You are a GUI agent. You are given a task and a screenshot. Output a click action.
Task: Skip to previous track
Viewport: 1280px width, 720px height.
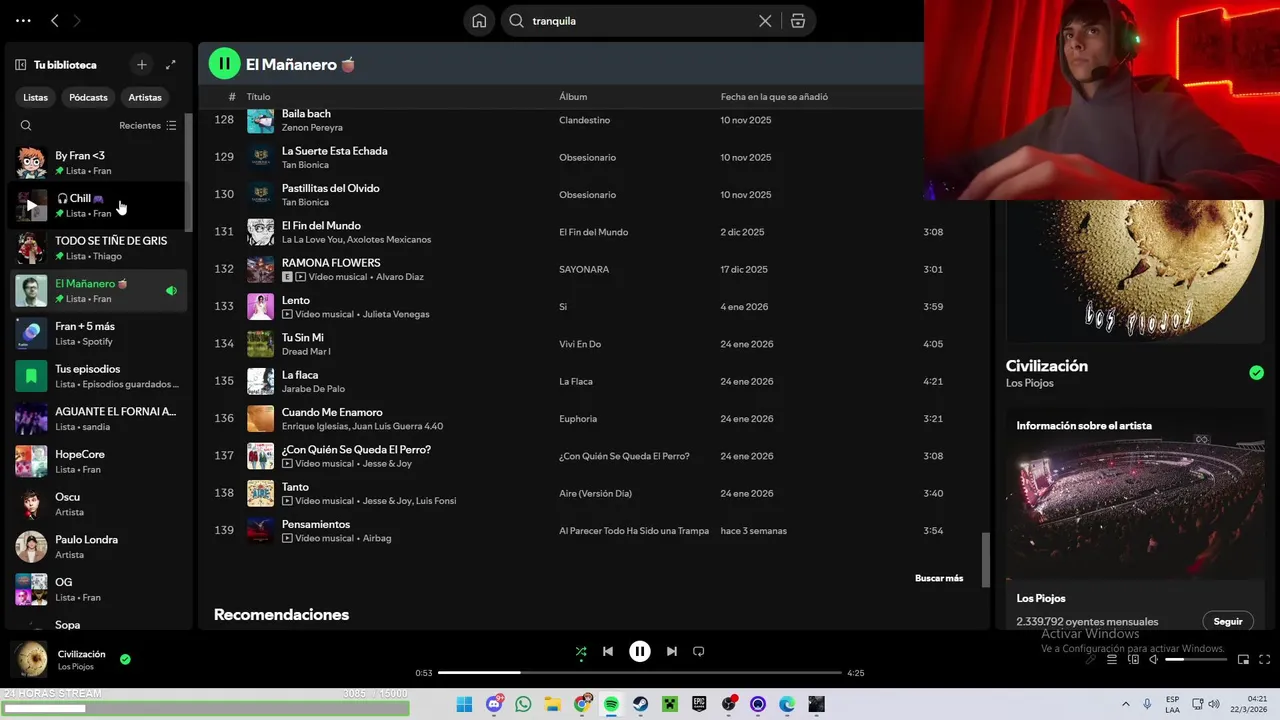[x=607, y=651]
